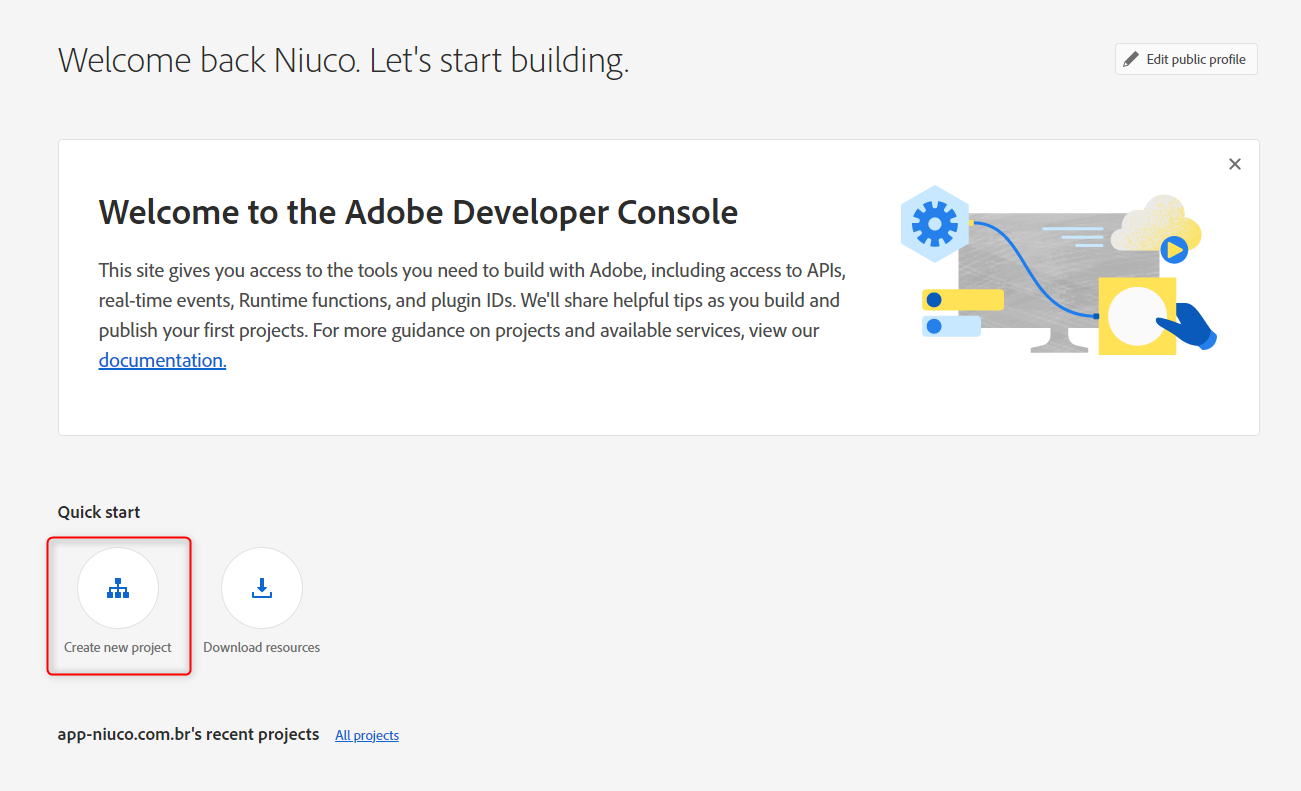The width and height of the screenshot is (1301, 791).
Task: View All projects link
Action: tap(367, 736)
